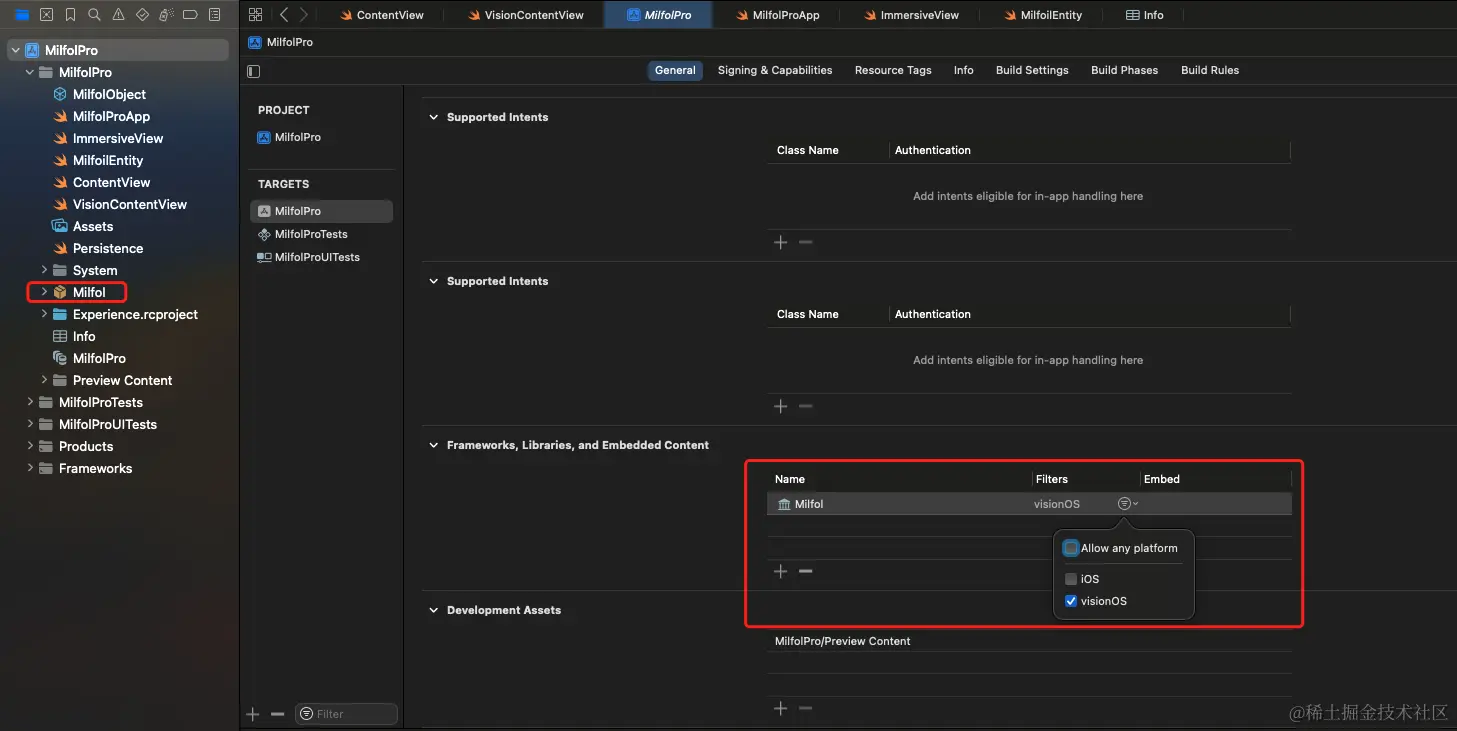Switch to the Info editor tab
The image size is (1457, 731).
tap(1145, 15)
